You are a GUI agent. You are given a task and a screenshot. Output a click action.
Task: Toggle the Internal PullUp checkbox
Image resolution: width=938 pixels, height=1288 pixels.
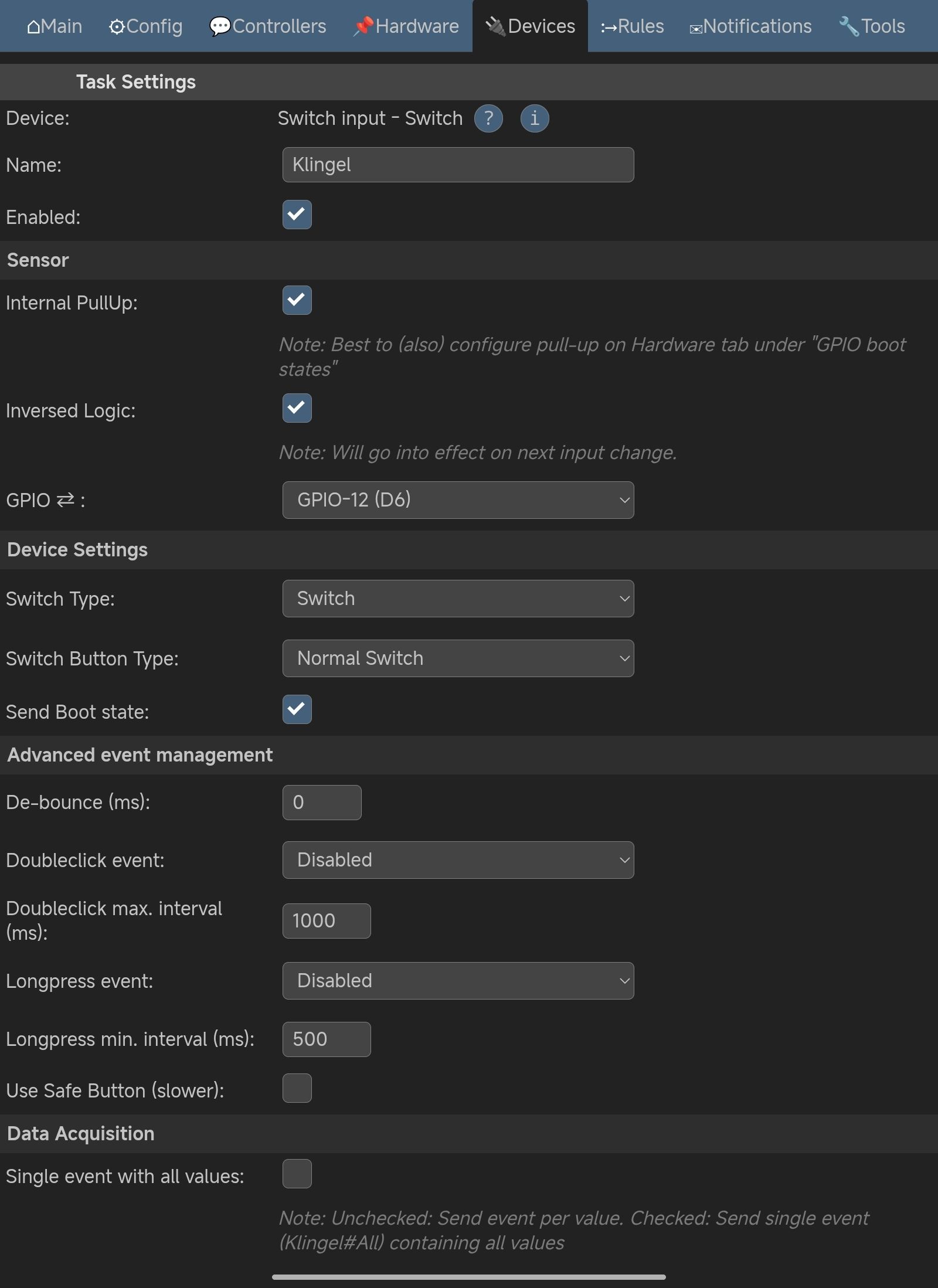(297, 300)
